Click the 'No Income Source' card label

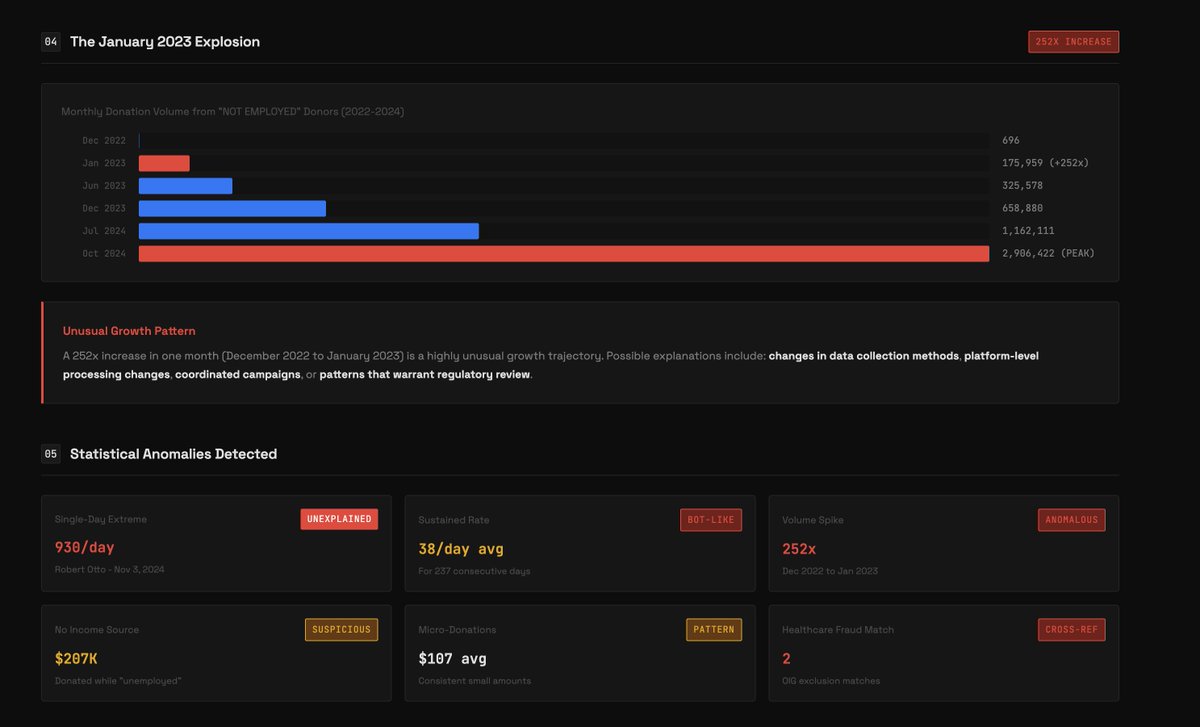tap(97, 630)
